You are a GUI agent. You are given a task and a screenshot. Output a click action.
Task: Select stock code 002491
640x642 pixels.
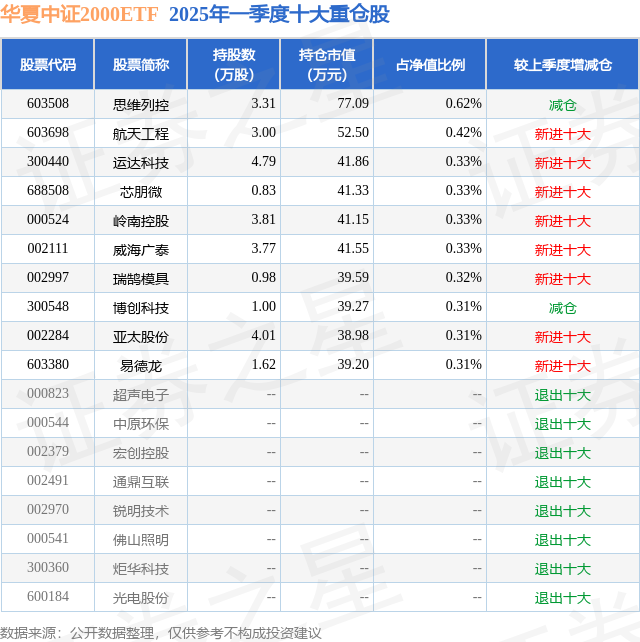pos(48,481)
